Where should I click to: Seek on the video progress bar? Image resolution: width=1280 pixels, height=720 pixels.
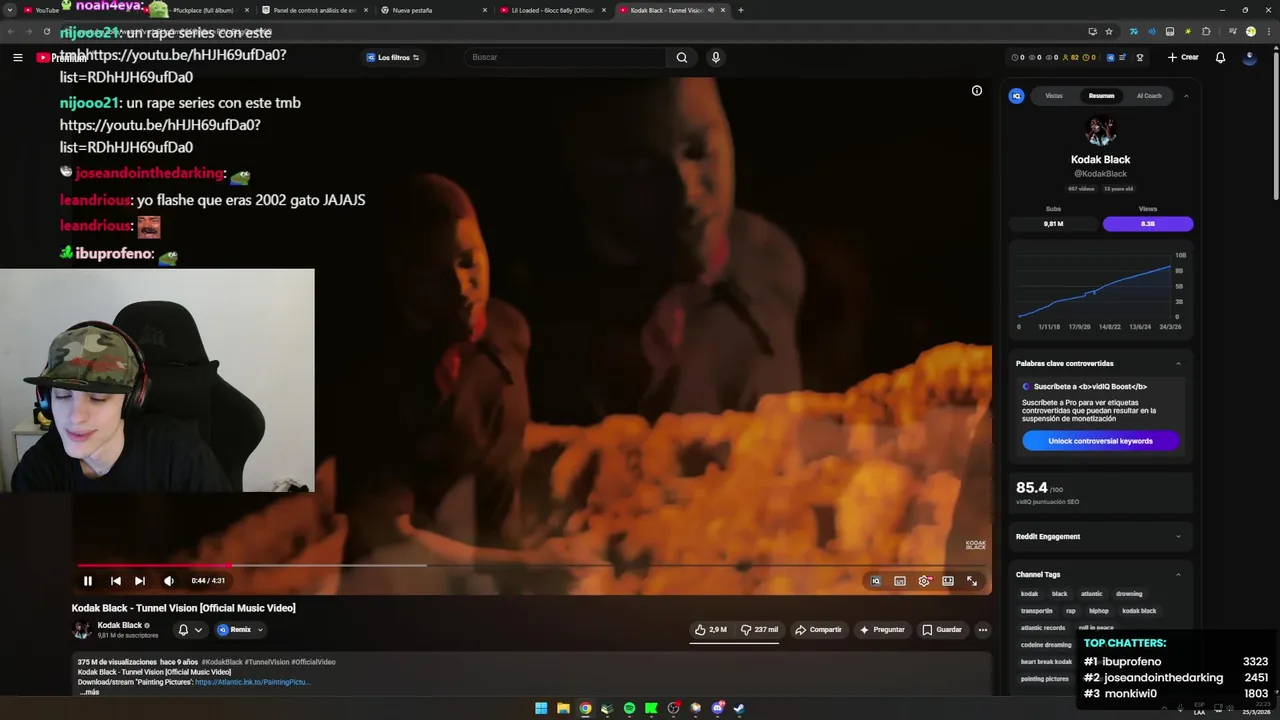[x=530, y=565]
